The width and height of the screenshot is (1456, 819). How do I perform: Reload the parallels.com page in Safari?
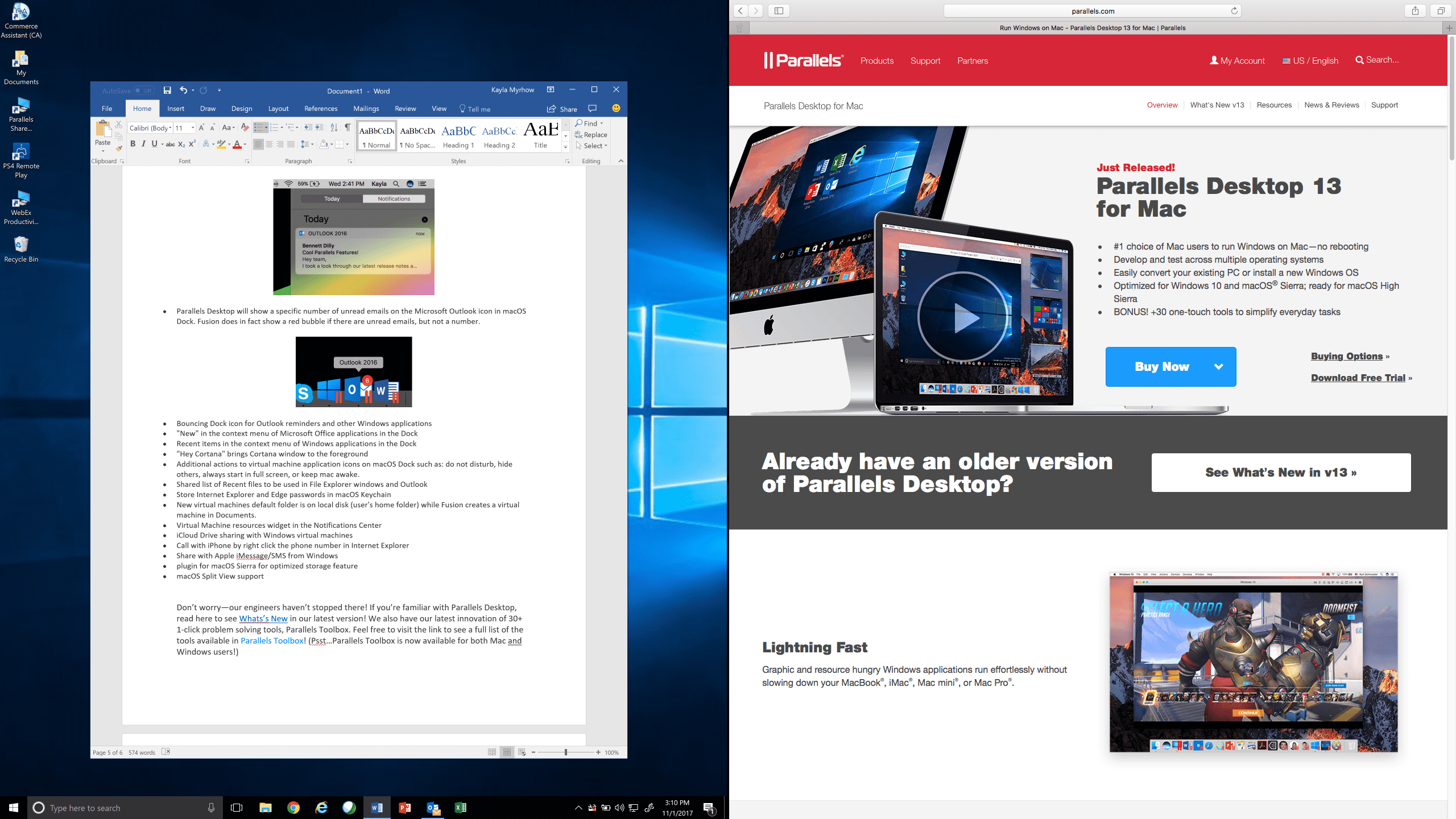tap(1234, 11)
